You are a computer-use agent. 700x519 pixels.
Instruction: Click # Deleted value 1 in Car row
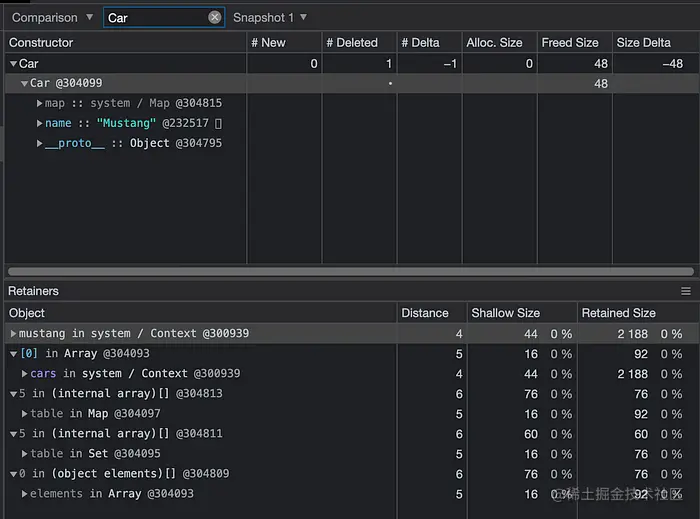(389, 64)
